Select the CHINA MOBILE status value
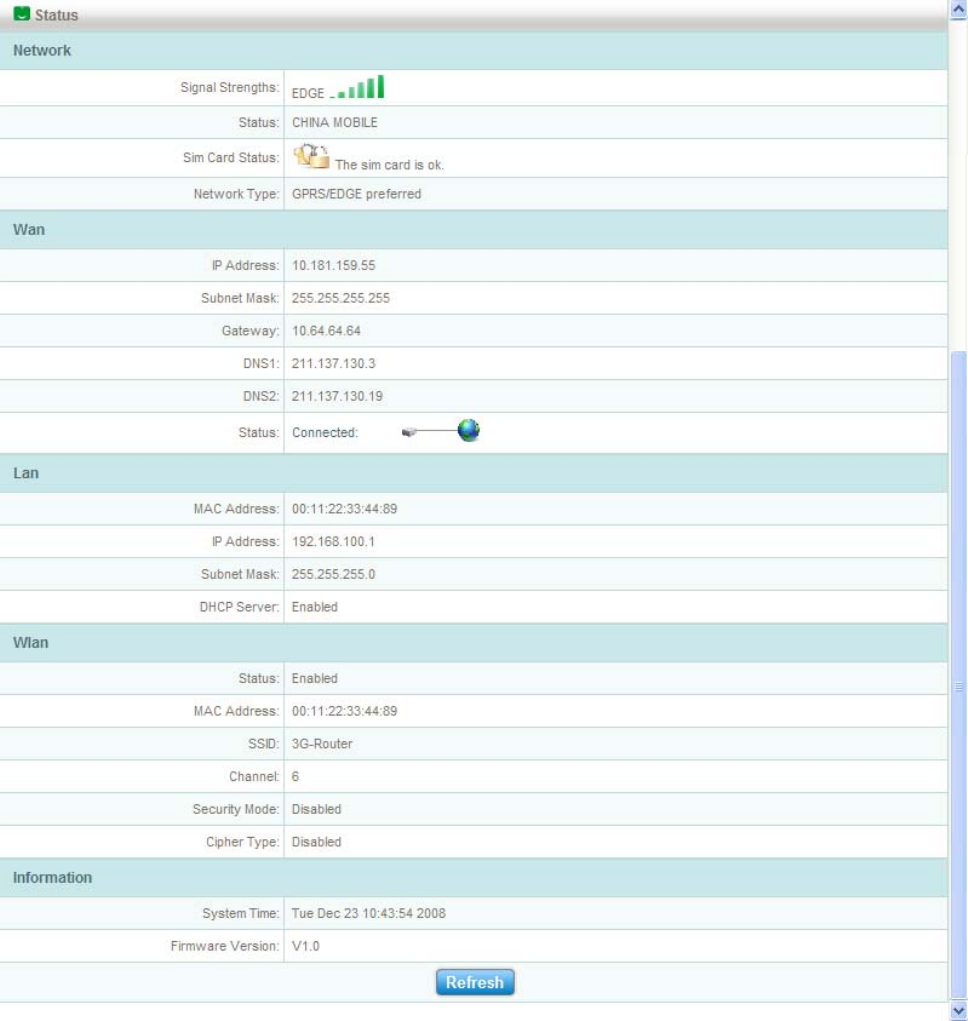The height and width of the screenshot is (1021, 968). pos(335,122)
